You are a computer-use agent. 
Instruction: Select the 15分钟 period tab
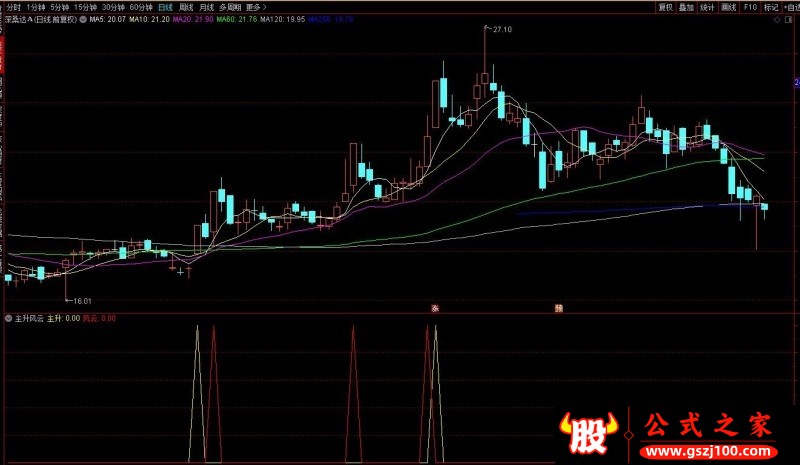85,7
